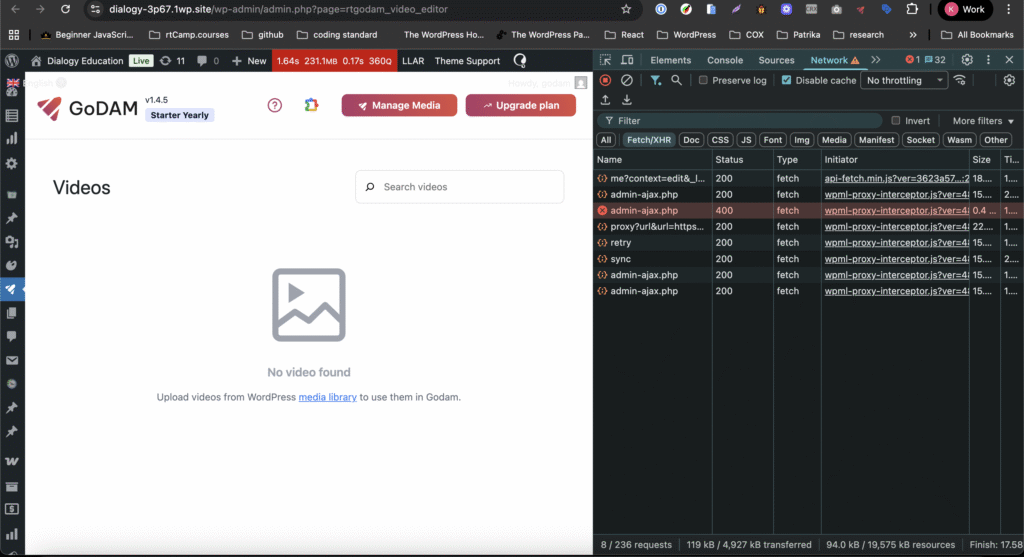The height and width of the screenshot is (557, 1024).
Task: Open DevTools settings gear in top bar
Action: point(967,60)
